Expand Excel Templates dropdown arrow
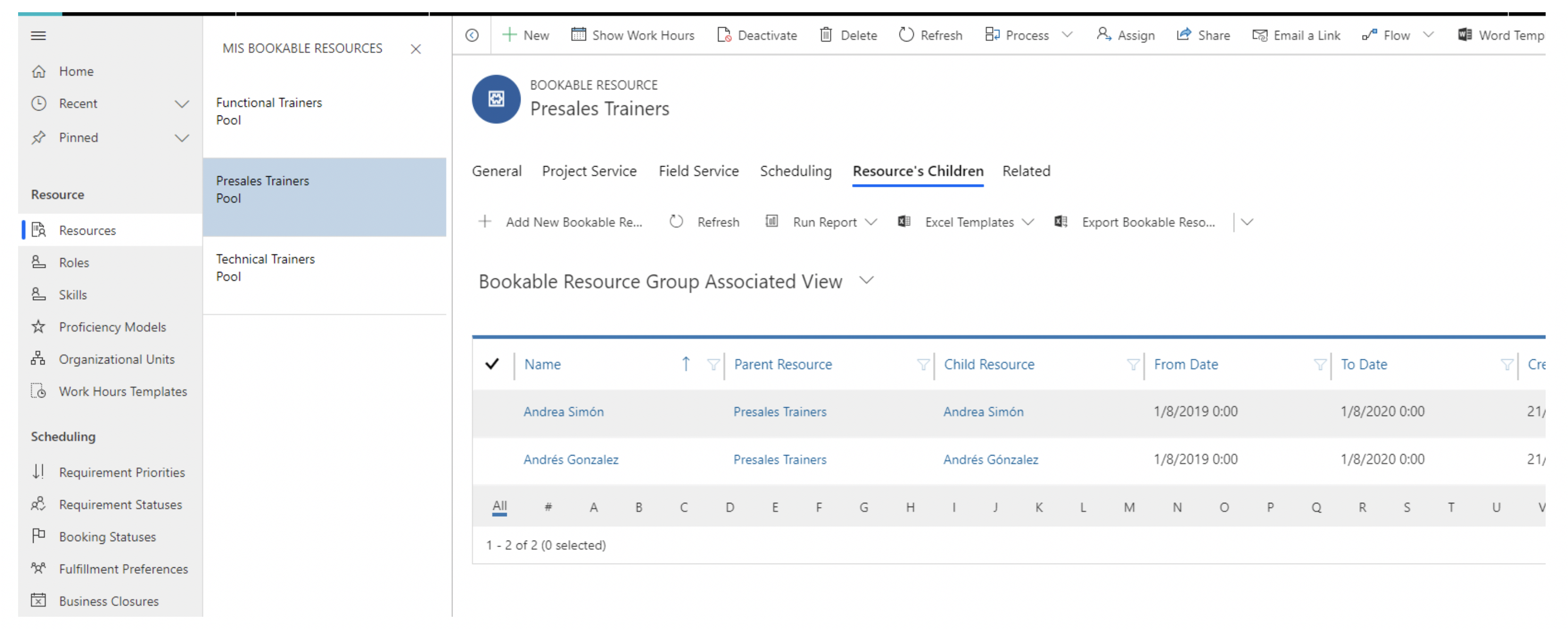The width and height of the screenshot is (1568, 629). click(x=1028, y=222)
